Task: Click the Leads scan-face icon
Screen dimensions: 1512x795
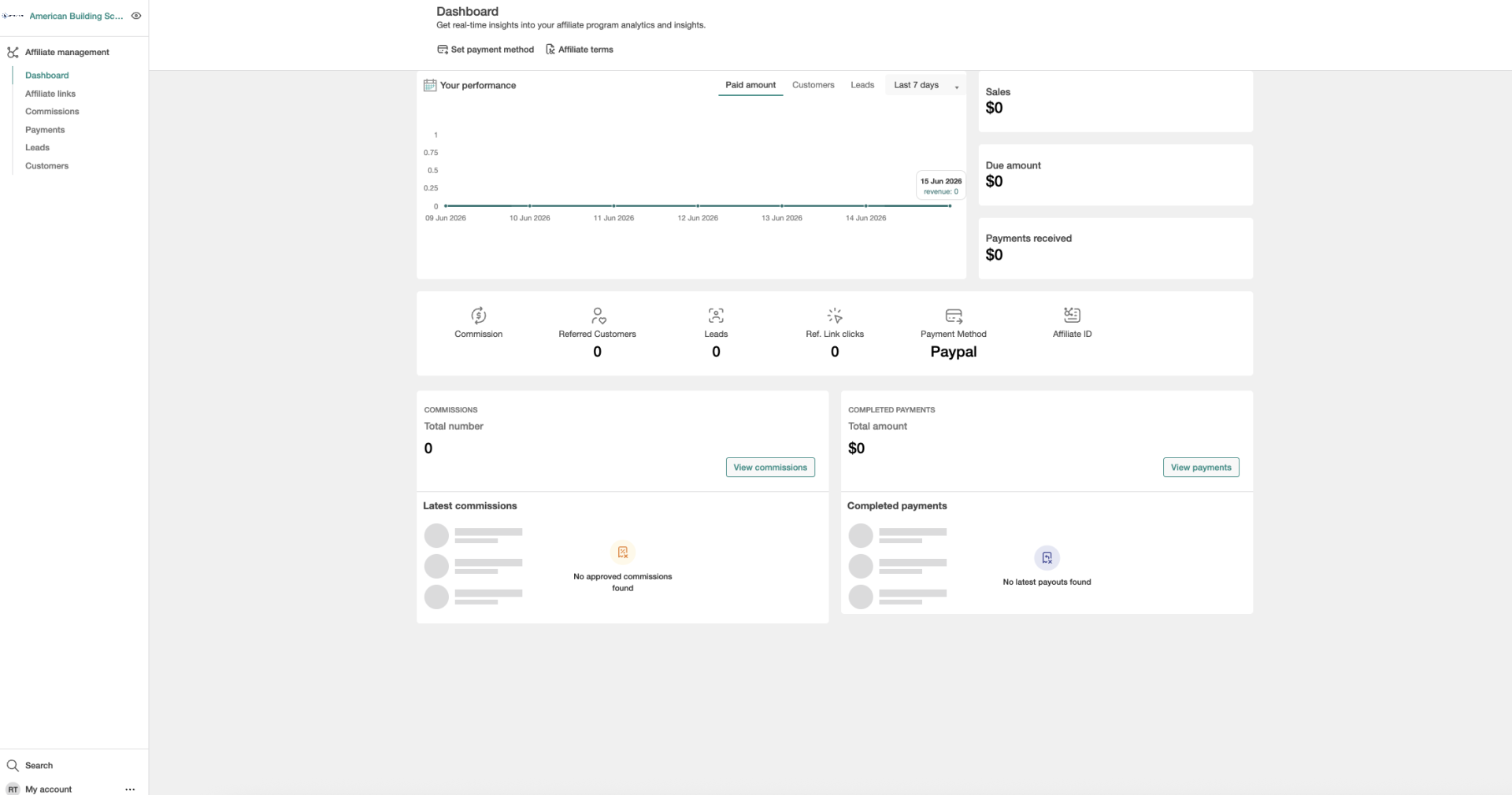Action: [x=716, y=316]
